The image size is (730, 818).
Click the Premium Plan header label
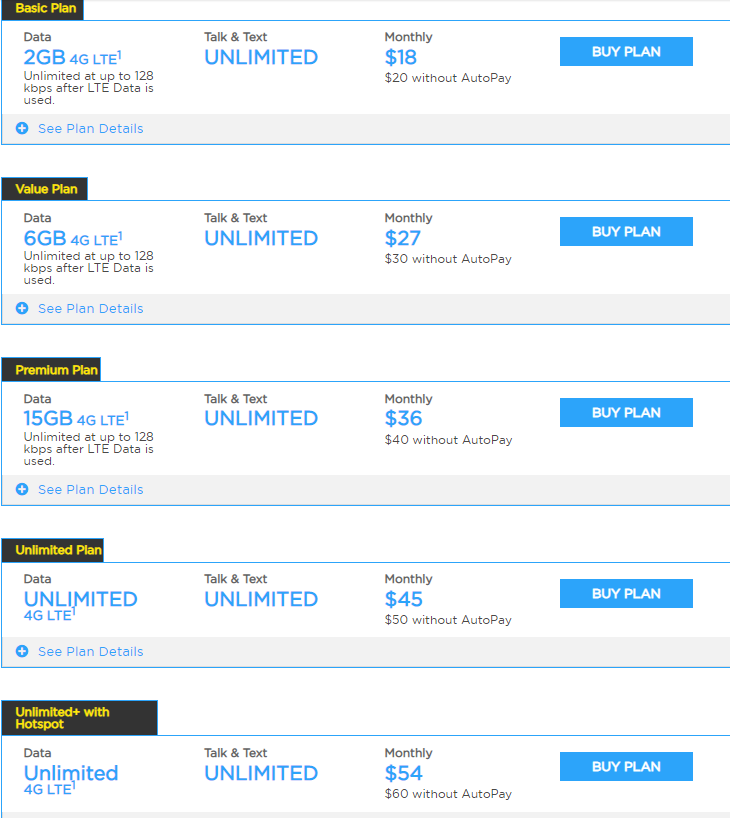click(56, 370)
